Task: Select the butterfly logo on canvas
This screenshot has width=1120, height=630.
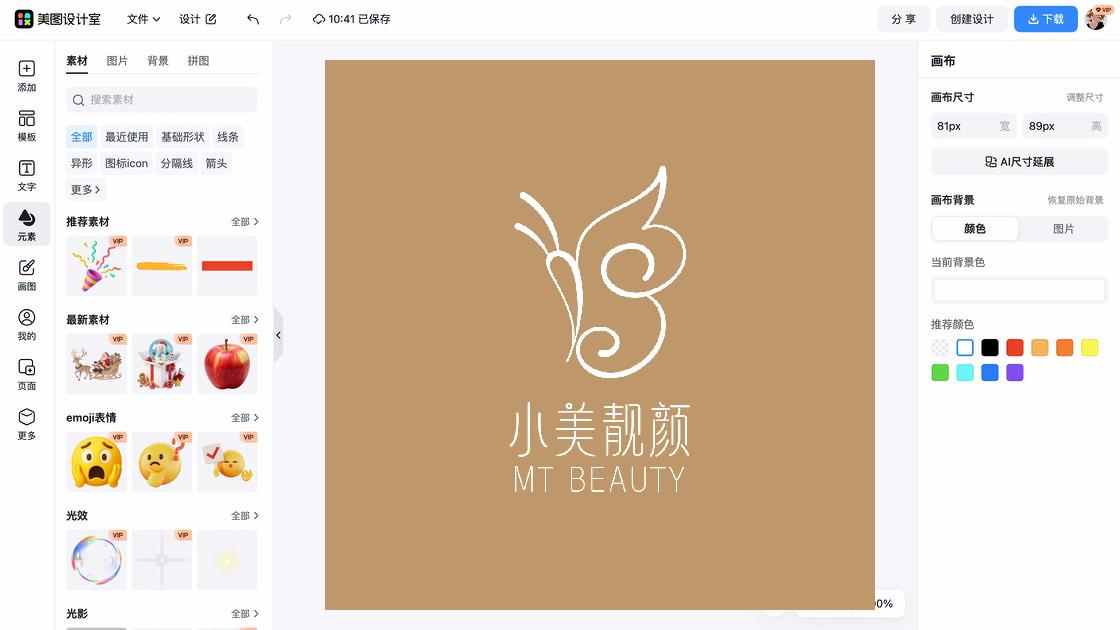Action: [600, 272]
